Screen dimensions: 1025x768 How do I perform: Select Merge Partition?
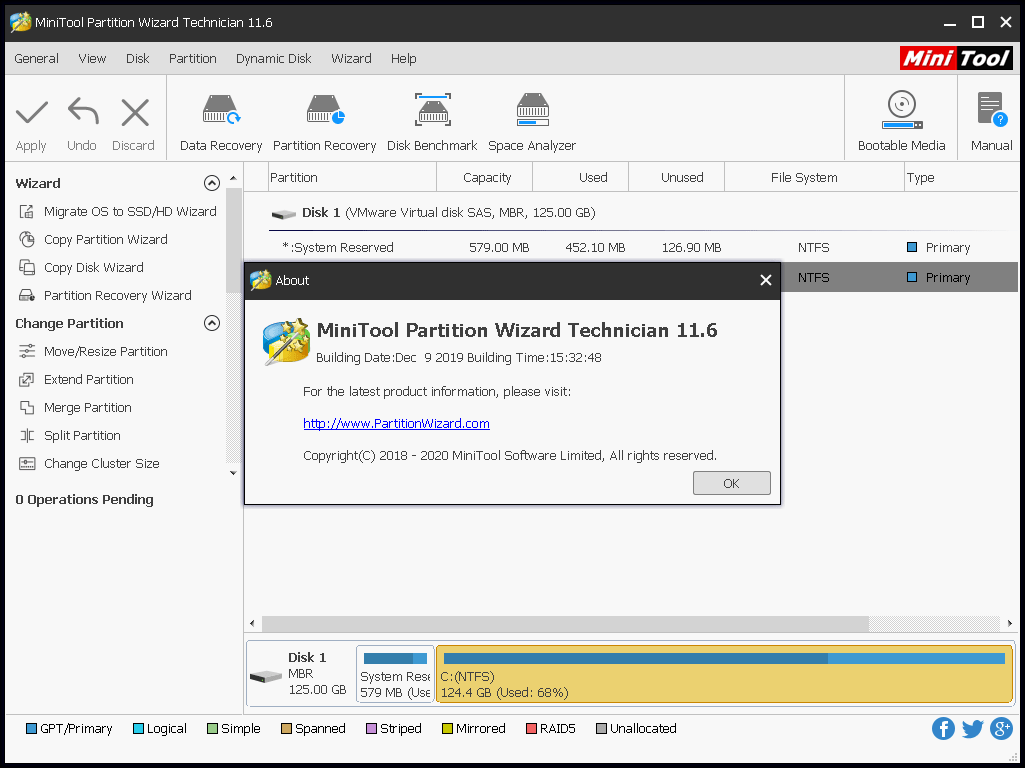75,408
